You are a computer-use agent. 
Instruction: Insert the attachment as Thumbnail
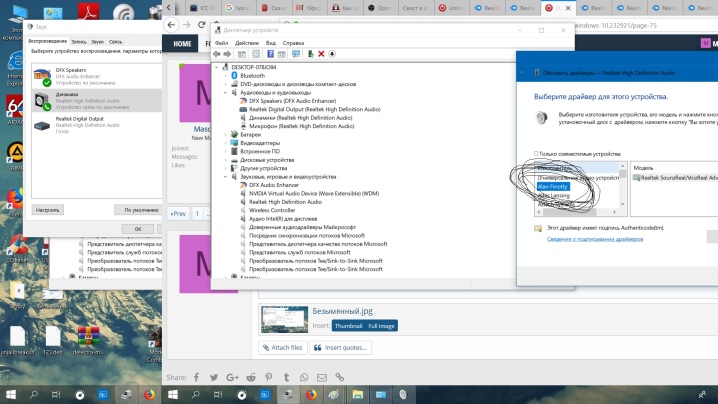348,326
